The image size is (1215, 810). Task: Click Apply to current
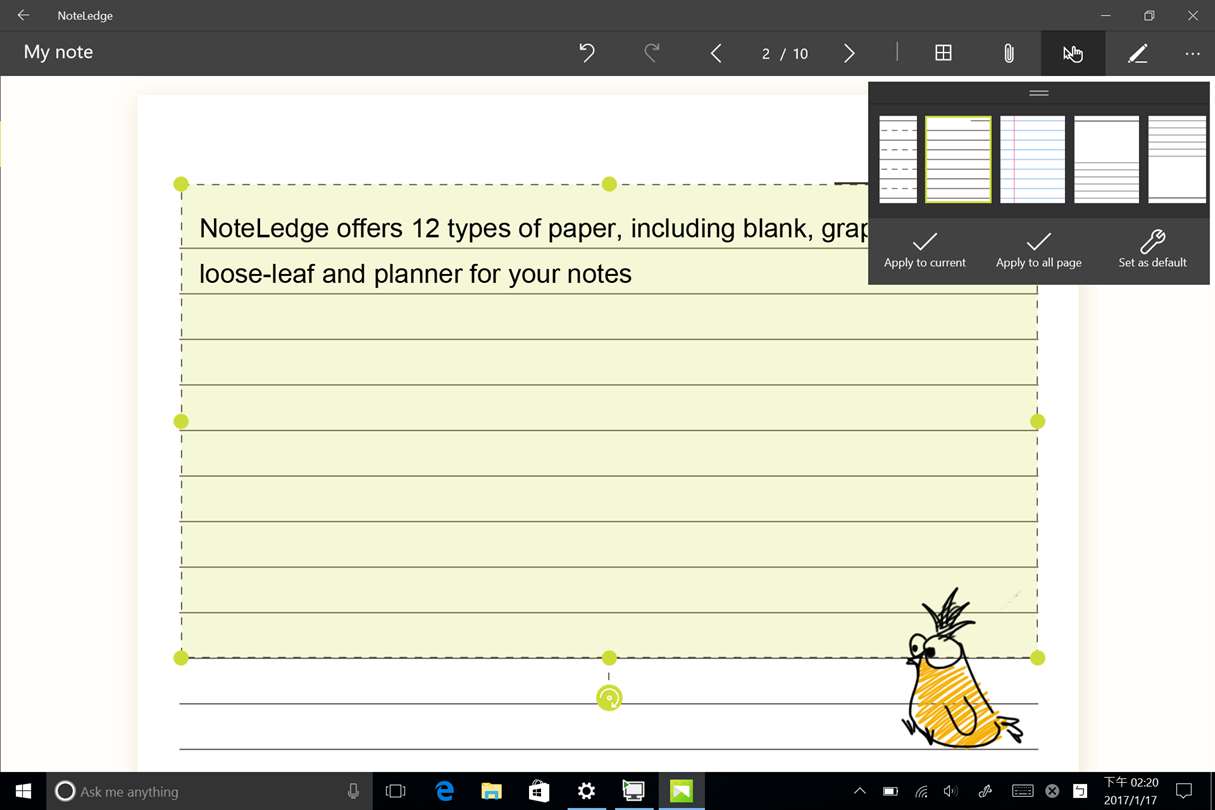coord(925,250)
